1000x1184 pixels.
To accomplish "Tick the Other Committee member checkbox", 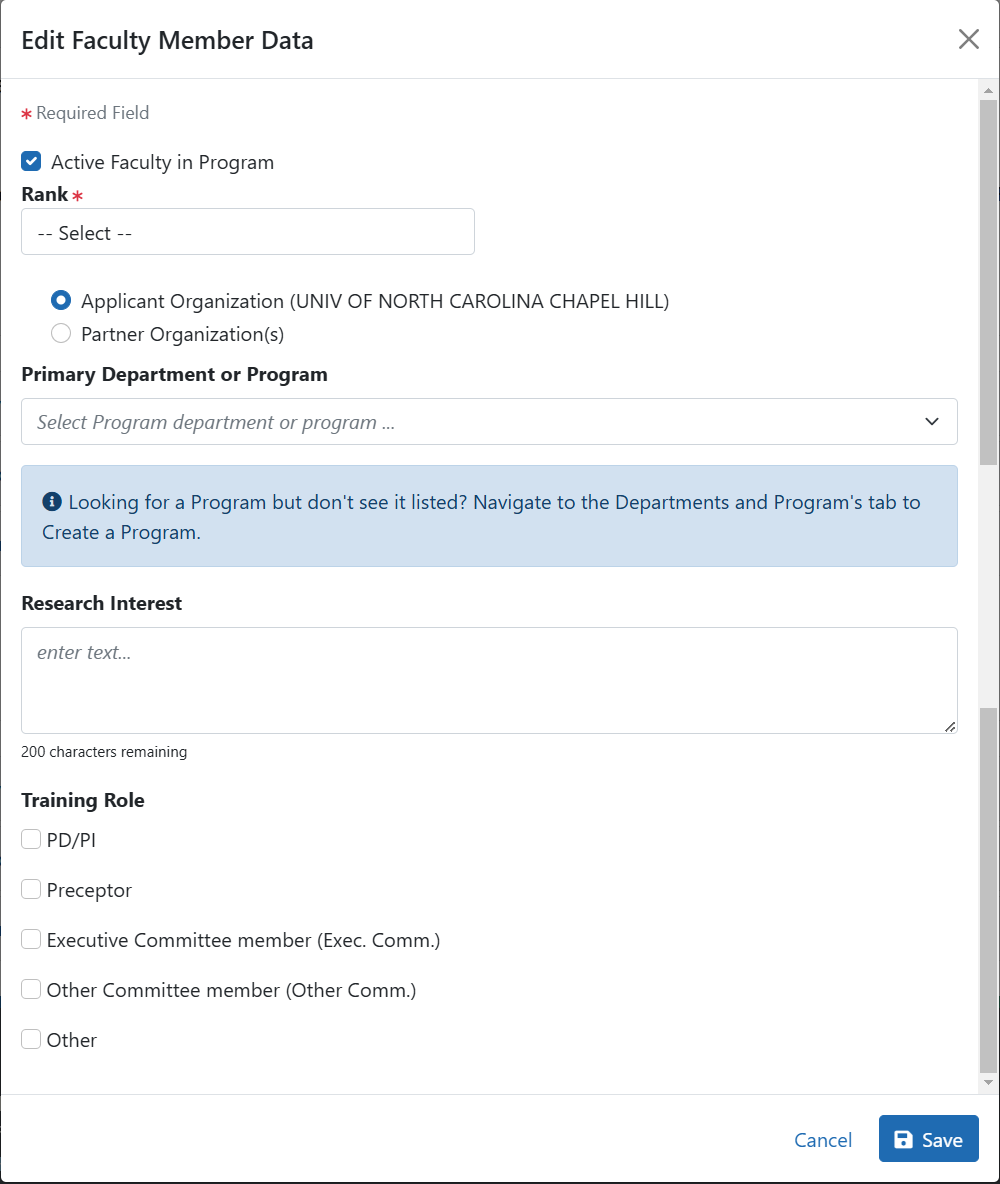I will coord(31,988).
